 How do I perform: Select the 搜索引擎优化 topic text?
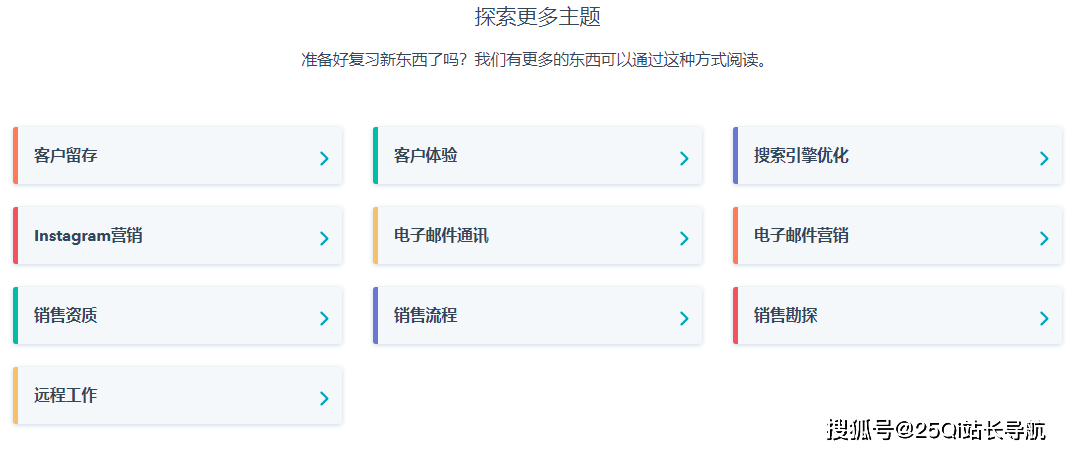pos(801,156)
